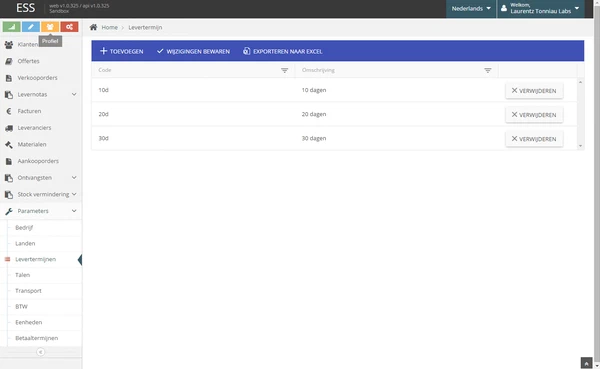
Task: Expand the Ontvangsten submenu chevron
Action: click(x=74, y=177)
